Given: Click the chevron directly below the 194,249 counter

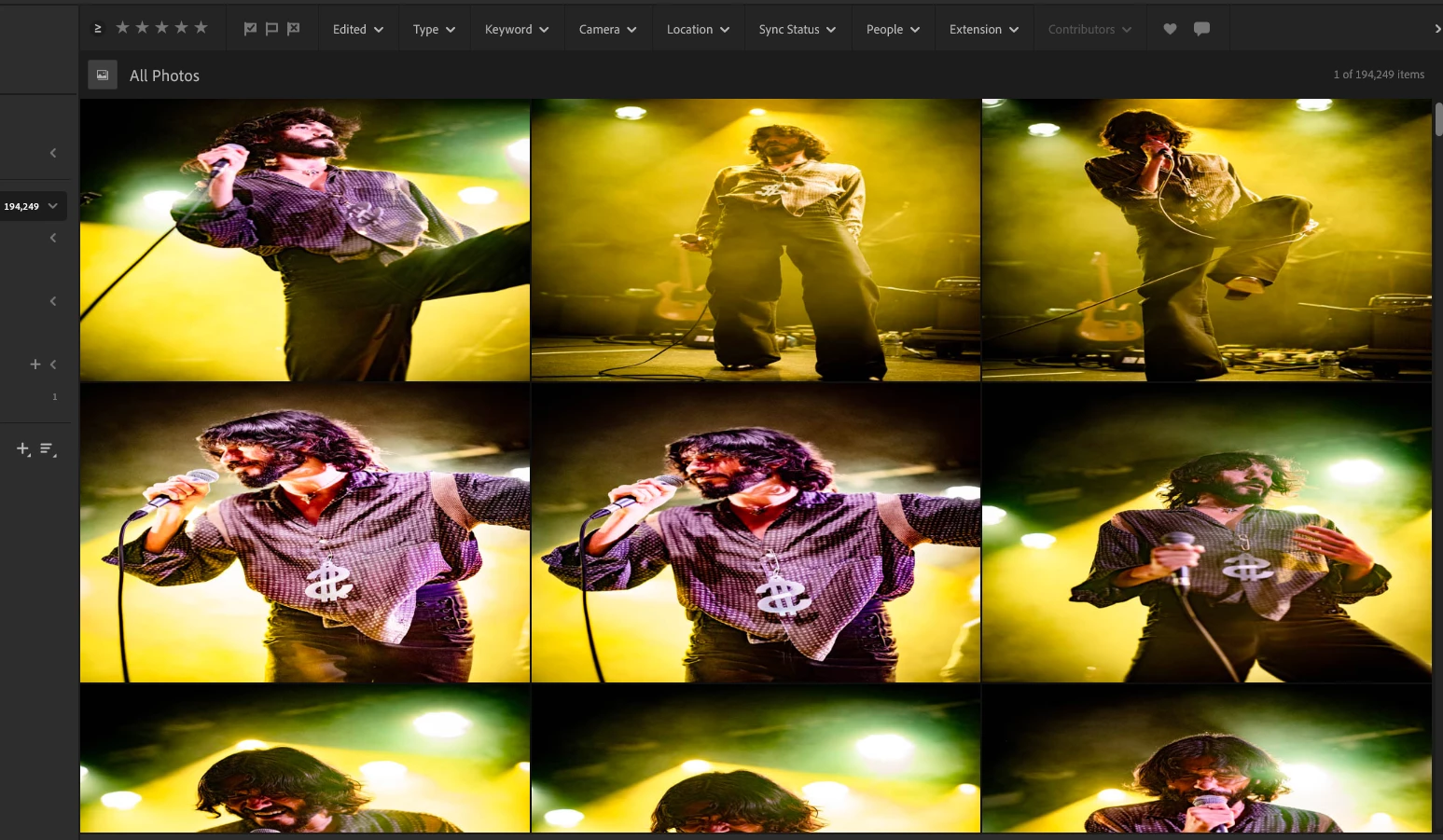Looking at the screenshot, I should coord(53,238).
